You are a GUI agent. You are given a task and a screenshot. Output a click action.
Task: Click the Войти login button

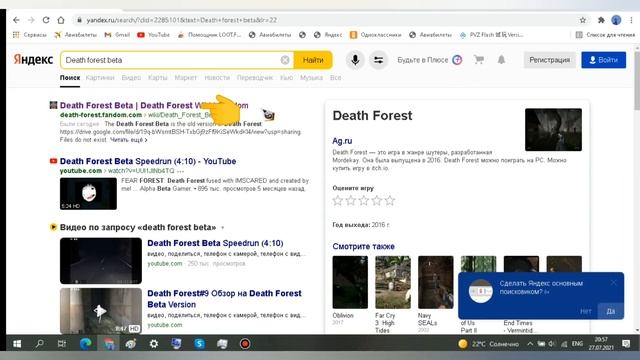(x=604, y=60)
